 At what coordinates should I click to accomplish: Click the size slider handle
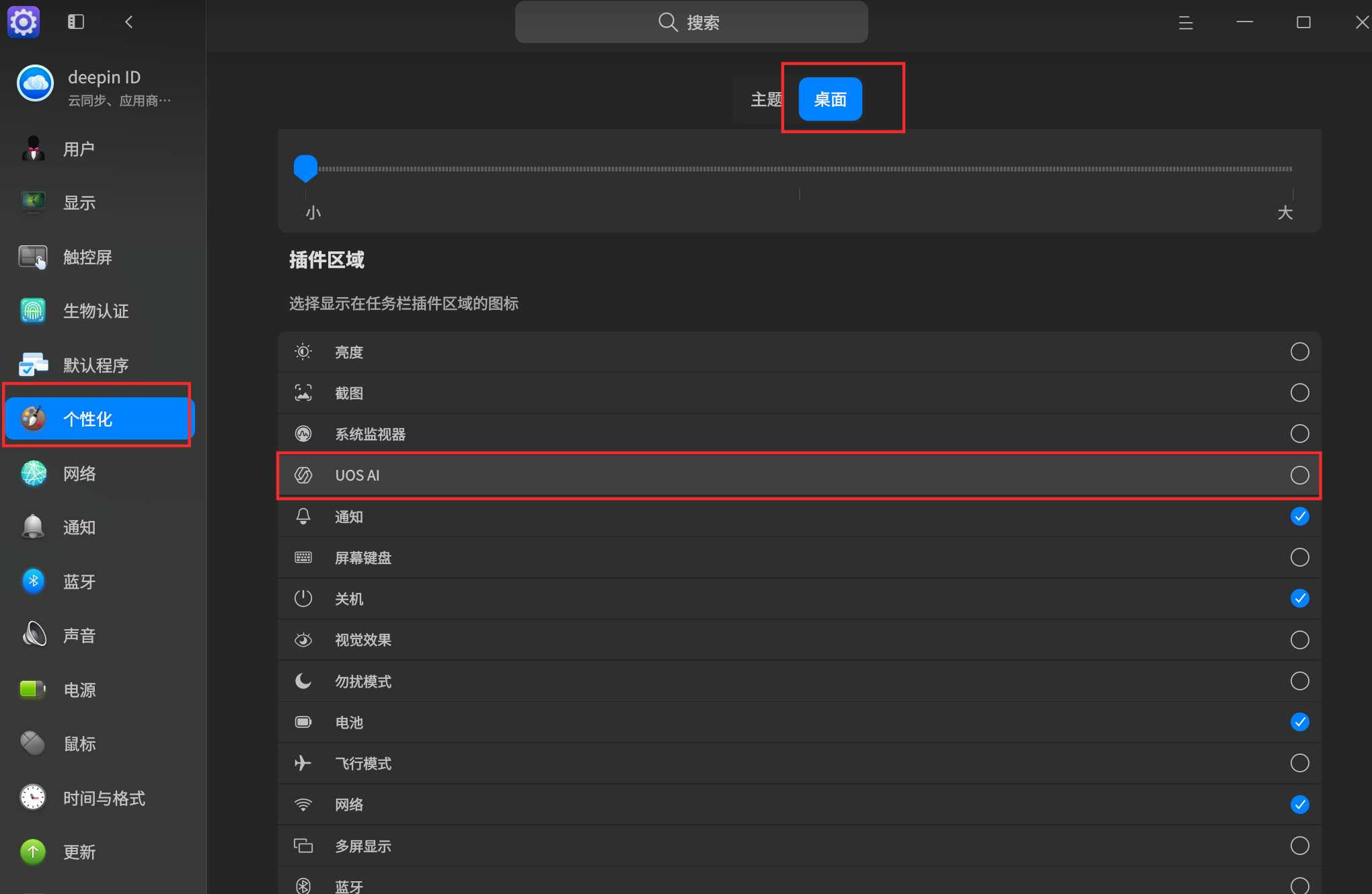pyautogui.click(x=305, y=168)
